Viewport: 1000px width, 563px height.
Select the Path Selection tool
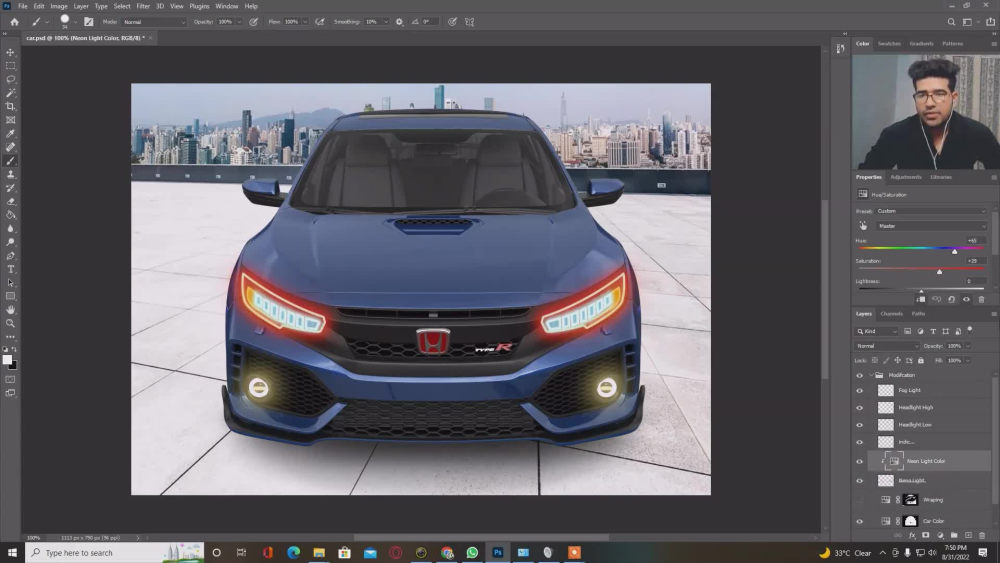pos(10,282)
